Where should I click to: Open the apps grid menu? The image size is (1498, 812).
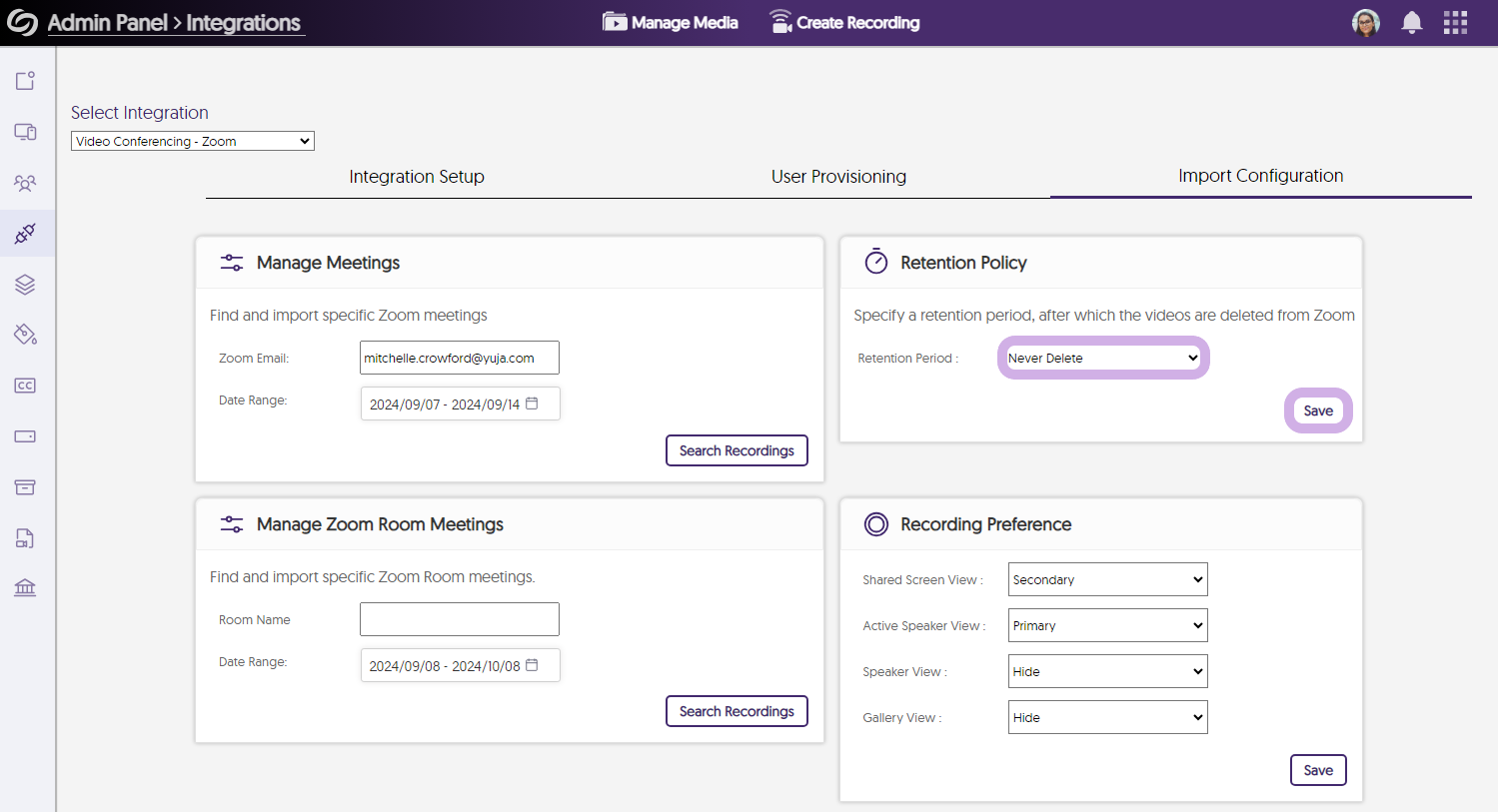(1455, 23)
